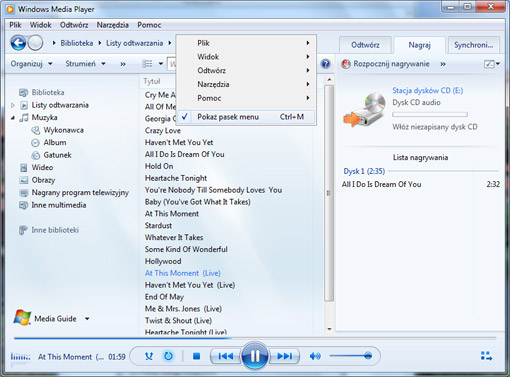
Task: Expand the Widok submenu in context menu
Action: click(246, 57)
